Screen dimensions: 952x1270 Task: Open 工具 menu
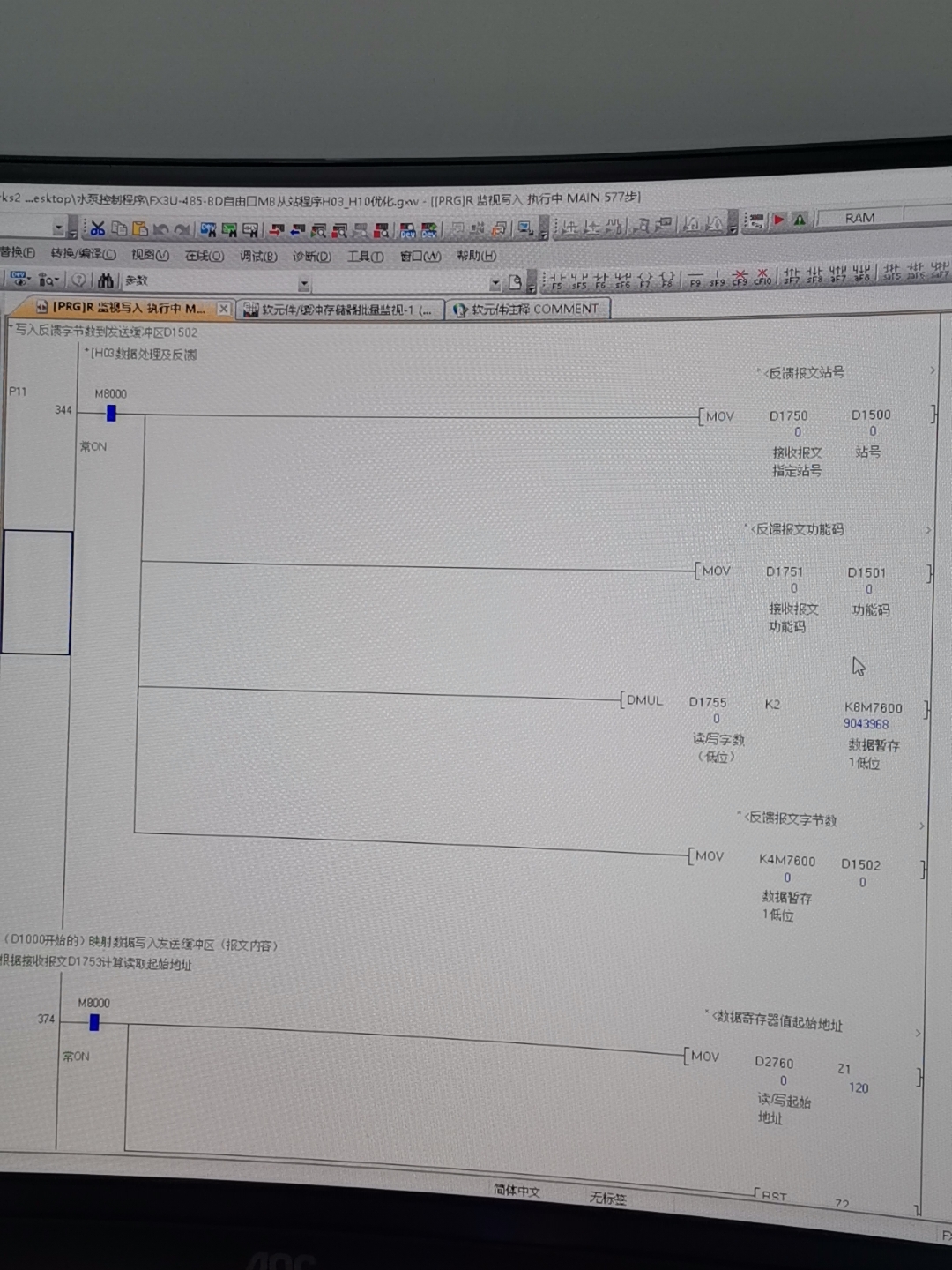pos(365,257)
